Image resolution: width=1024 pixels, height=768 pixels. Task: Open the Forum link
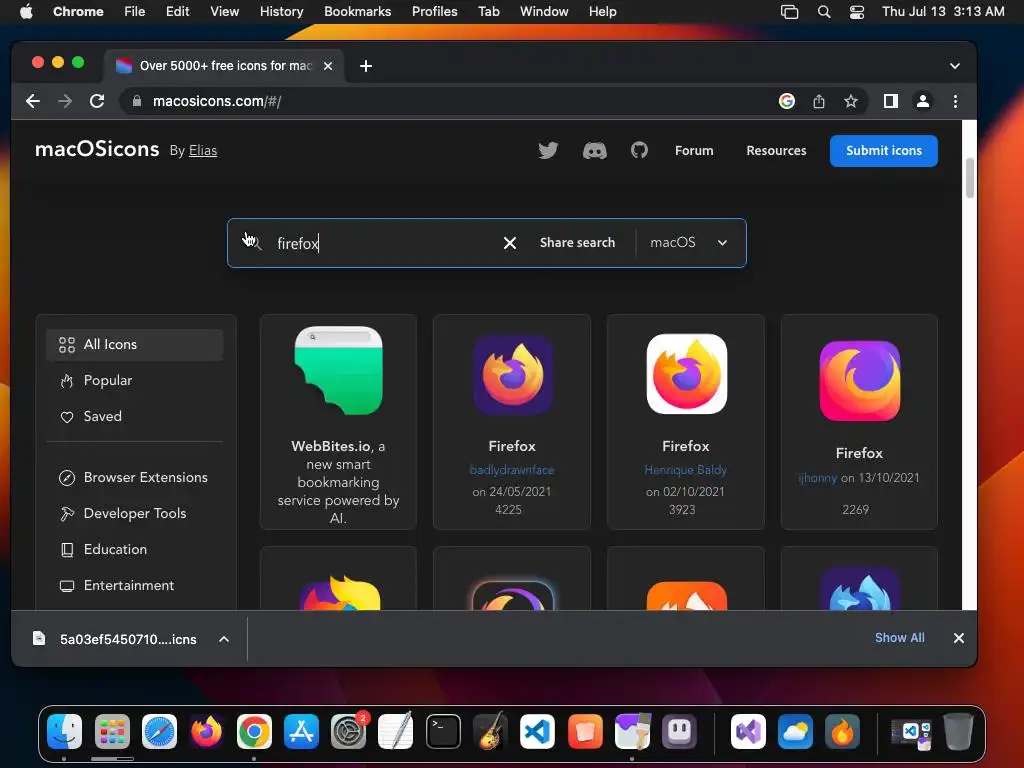694,151
